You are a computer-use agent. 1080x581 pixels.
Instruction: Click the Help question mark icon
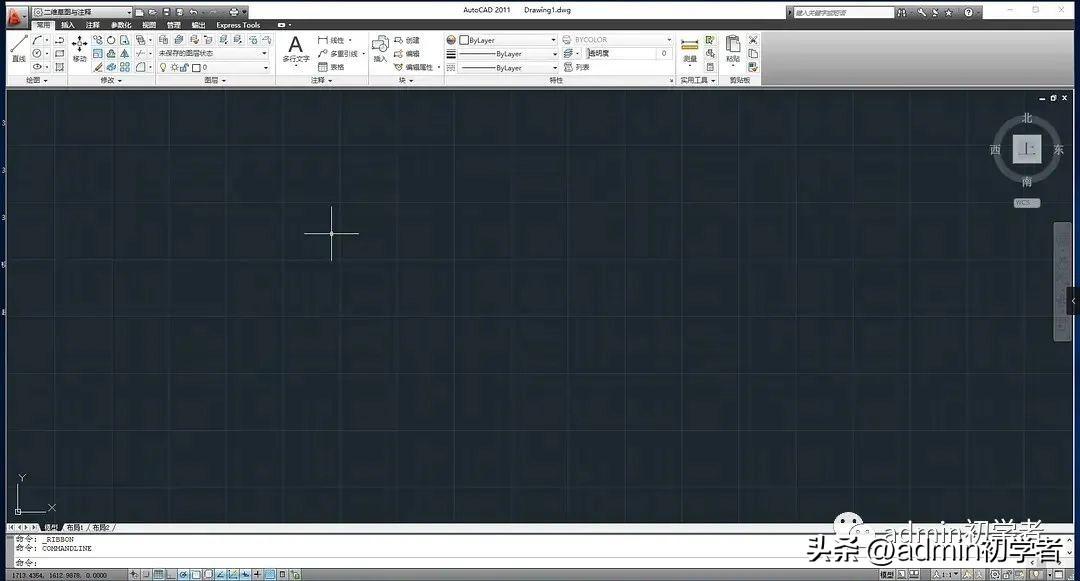(968, 12)
